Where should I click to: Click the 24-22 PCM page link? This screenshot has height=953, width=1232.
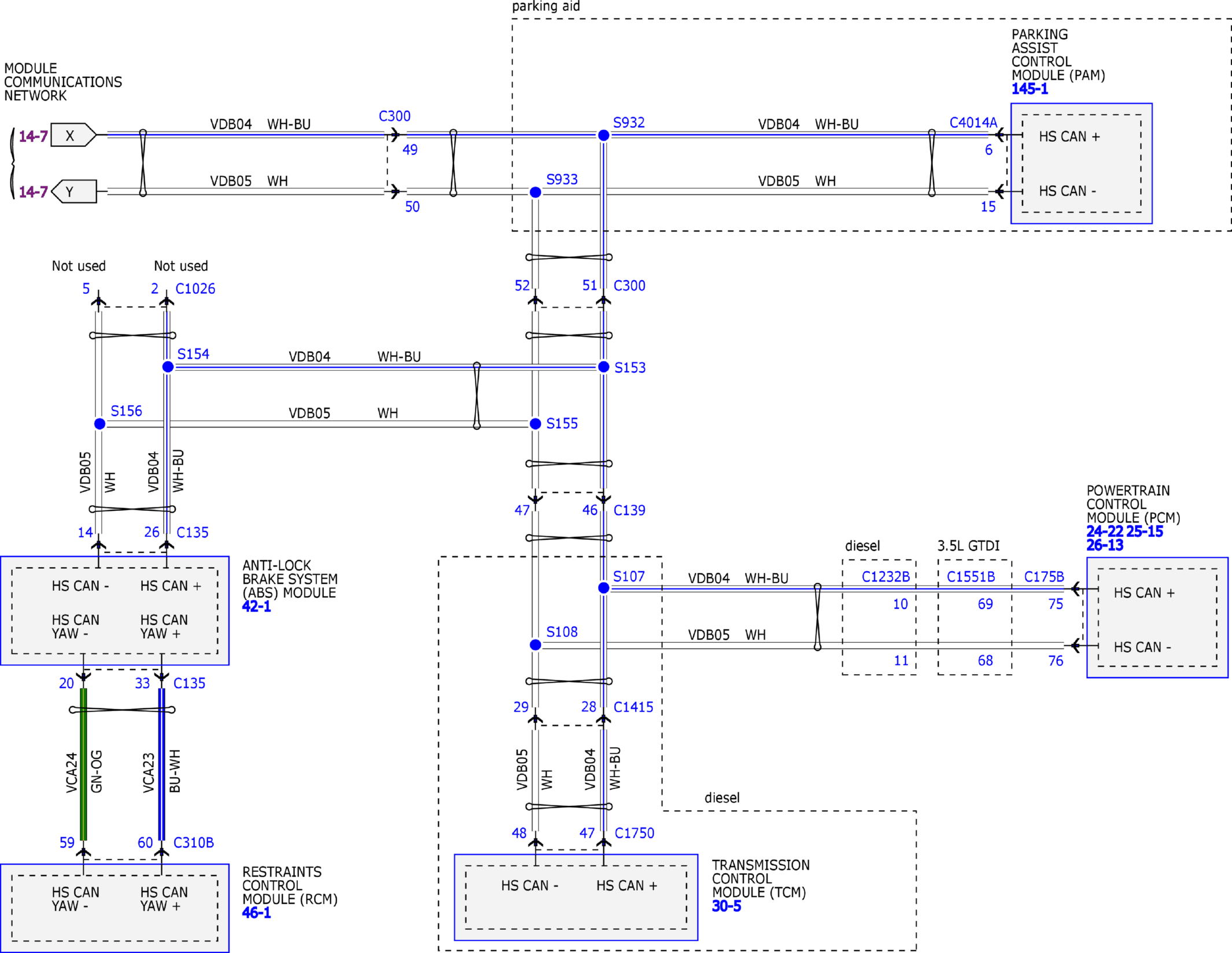point(1104,532)
